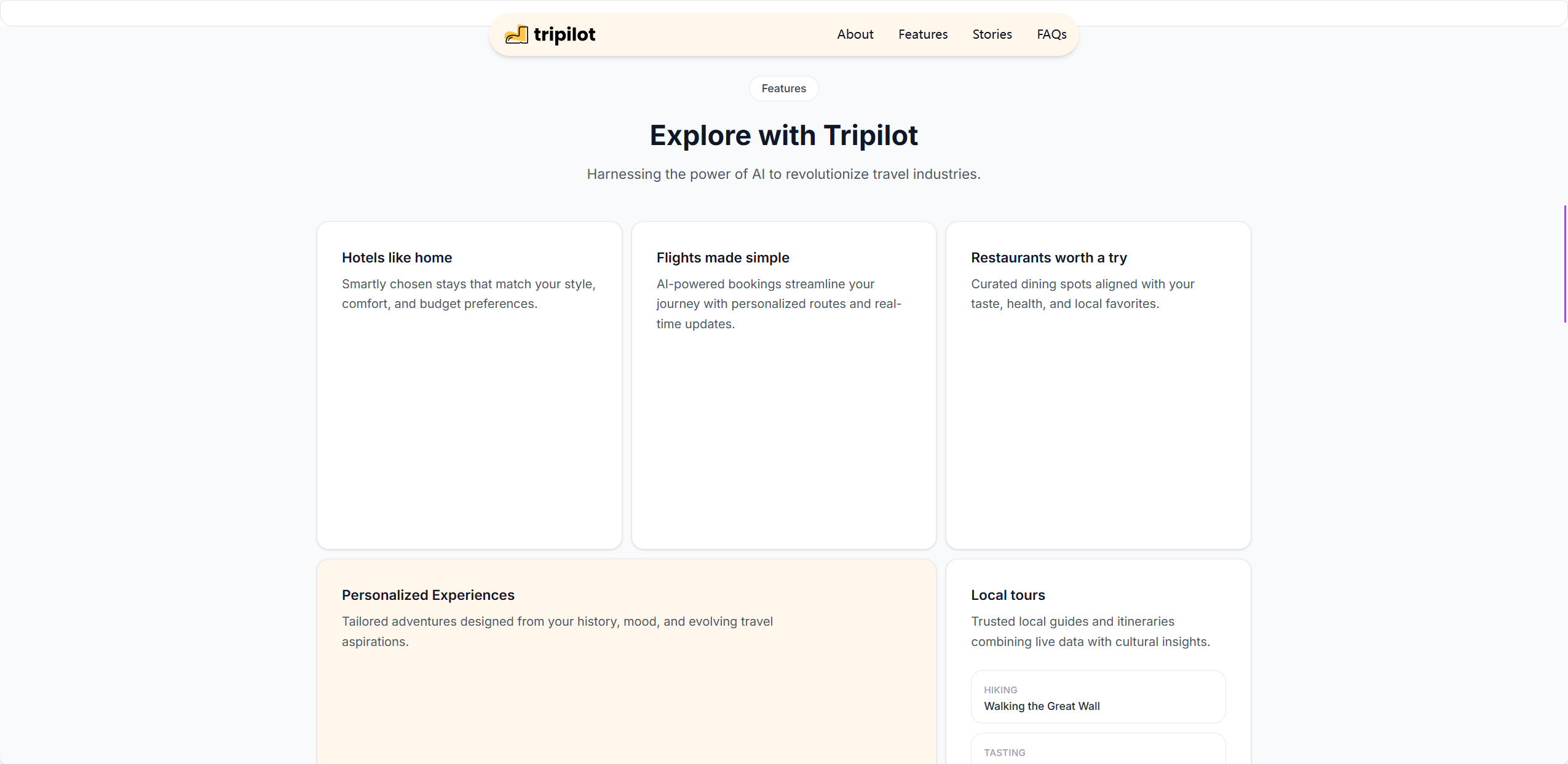The image size is (1568, 764).
Task: Open the Stories nav link
Action: (x=992, y=34)
